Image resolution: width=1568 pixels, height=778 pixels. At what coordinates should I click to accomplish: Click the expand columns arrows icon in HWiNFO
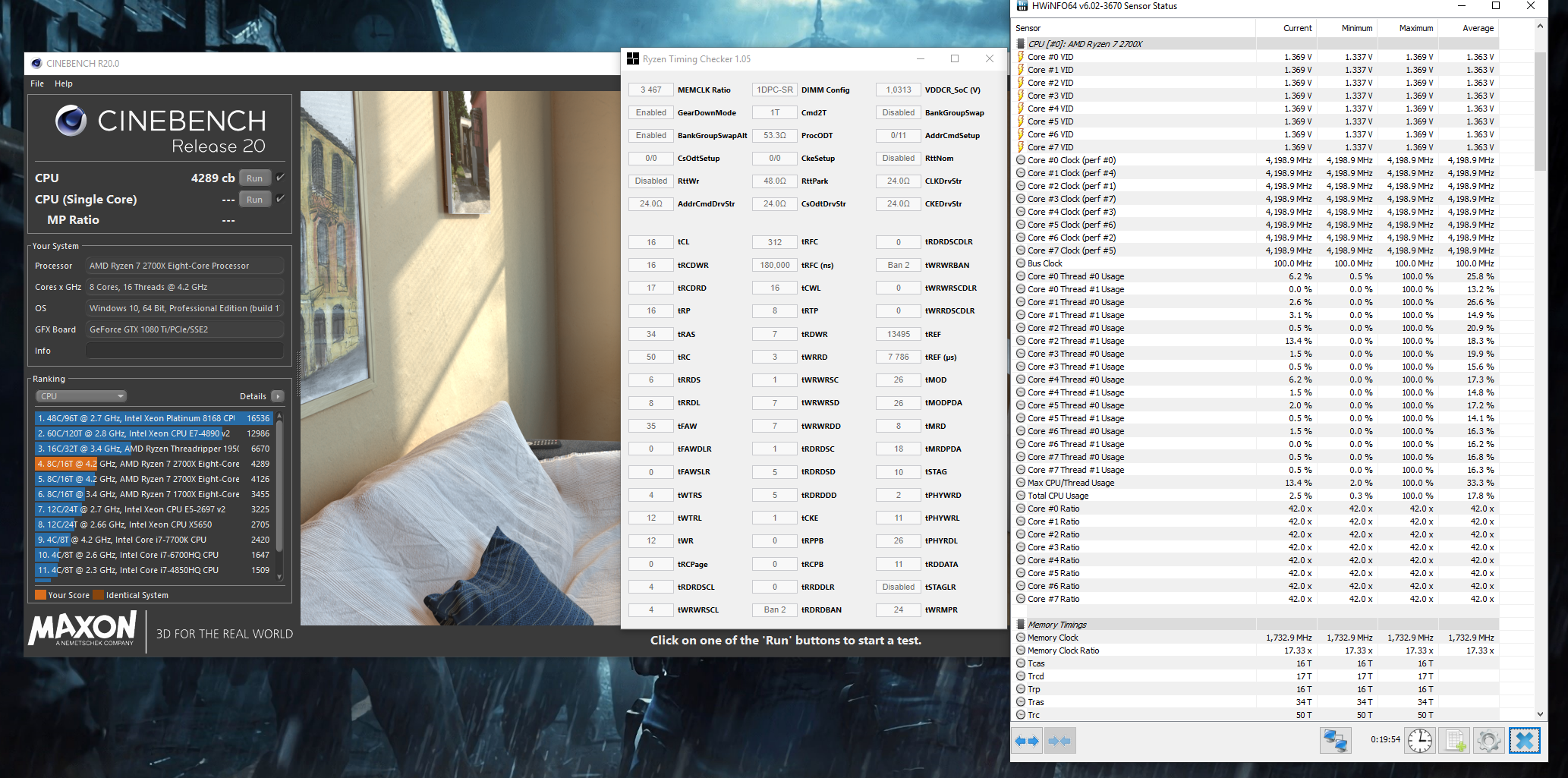click(1027, 740)
